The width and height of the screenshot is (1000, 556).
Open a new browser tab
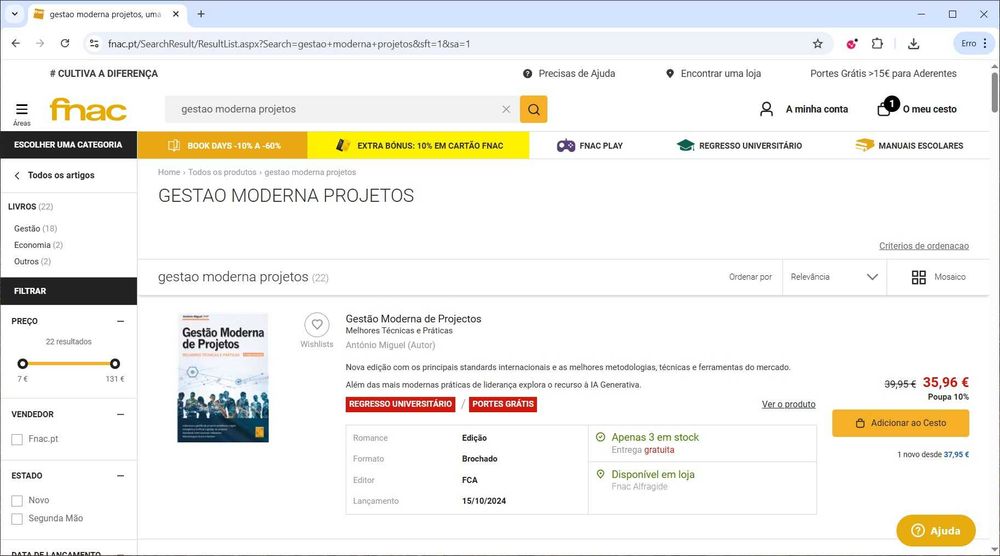tap(201, 13)
